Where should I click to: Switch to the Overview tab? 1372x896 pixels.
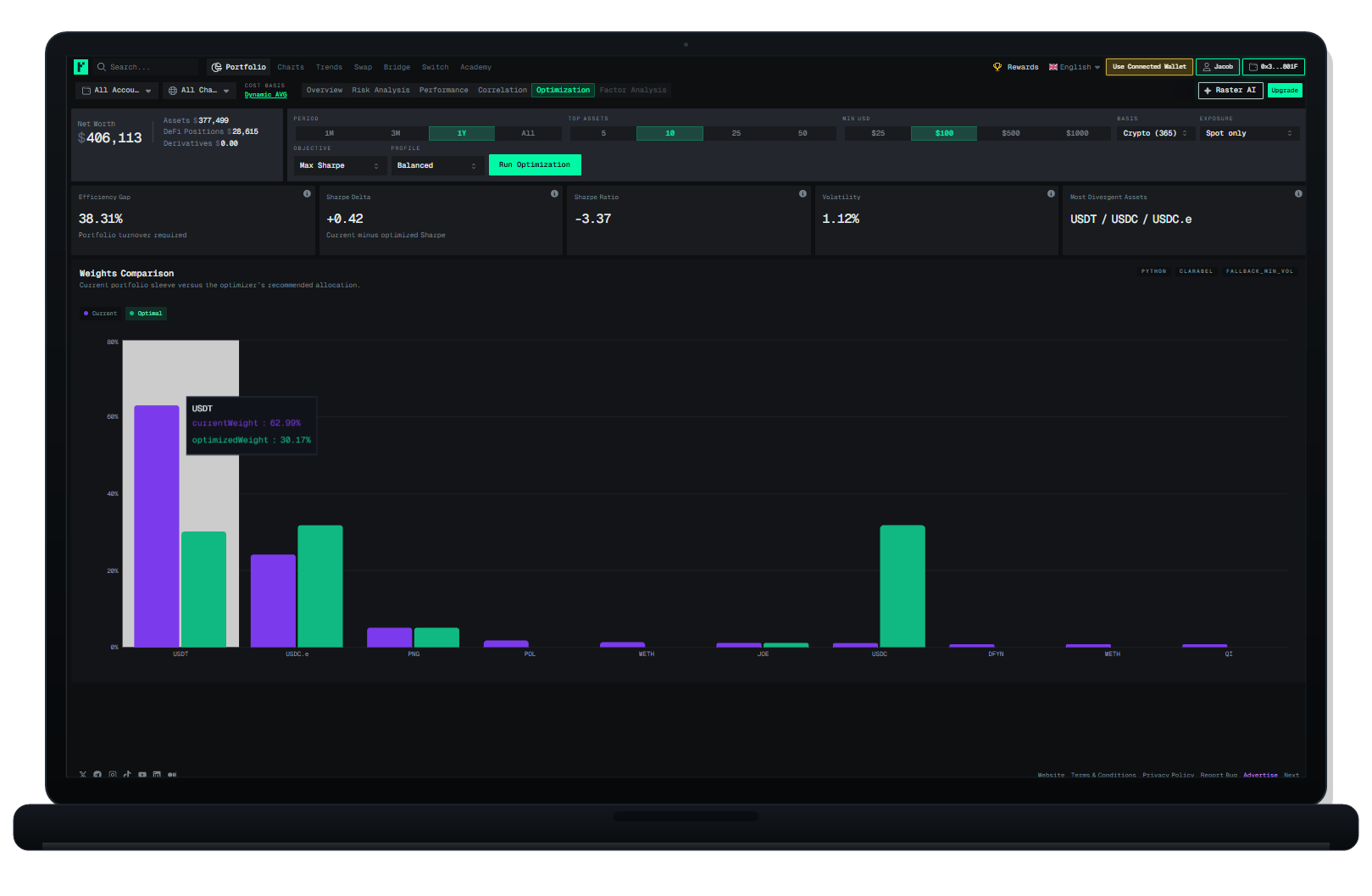click(325, 90)
